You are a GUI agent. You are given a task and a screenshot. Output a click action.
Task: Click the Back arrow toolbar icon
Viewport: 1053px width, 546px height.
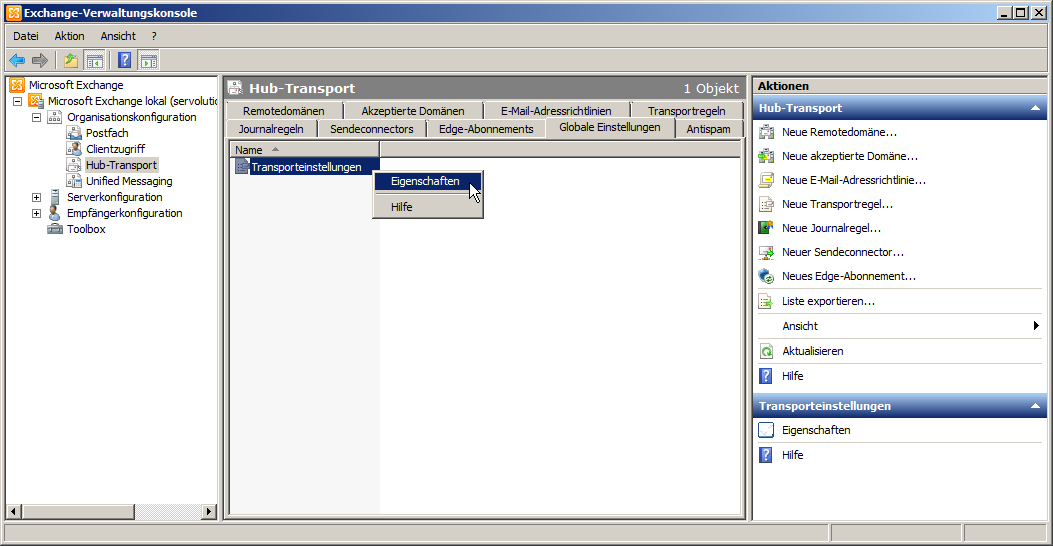tap(17, 60)
